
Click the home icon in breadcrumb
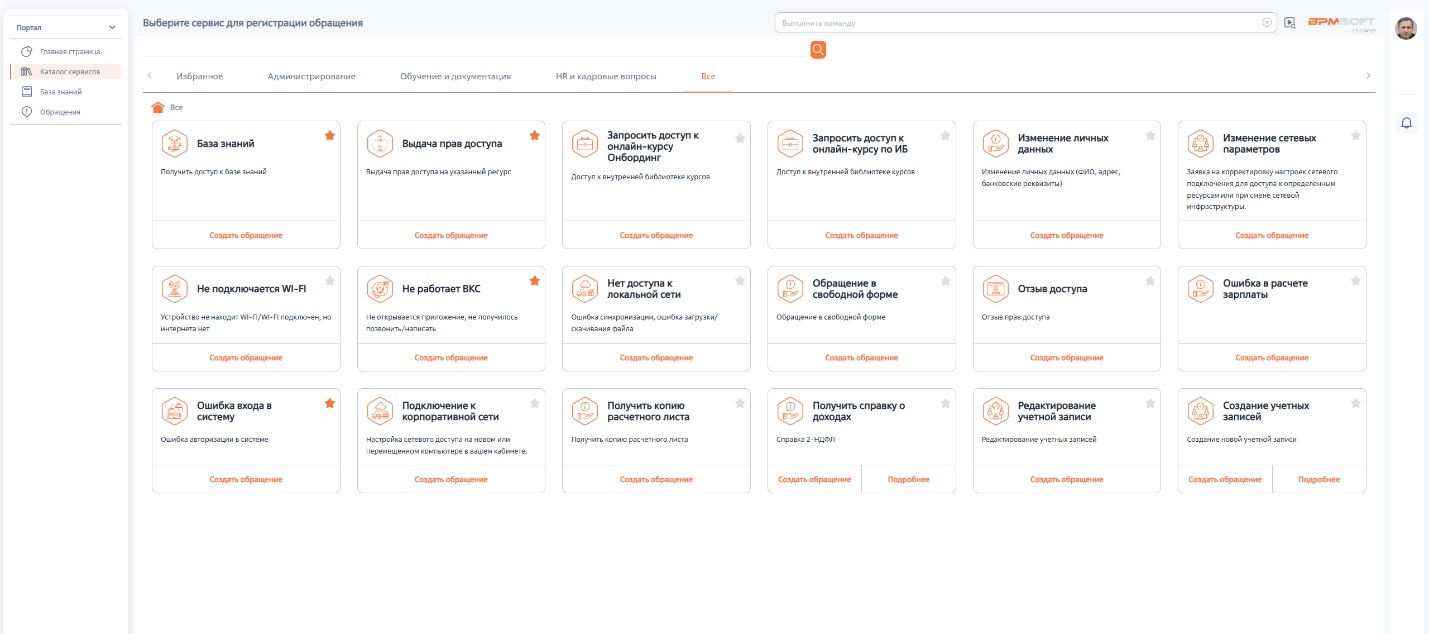coord(157,107)
